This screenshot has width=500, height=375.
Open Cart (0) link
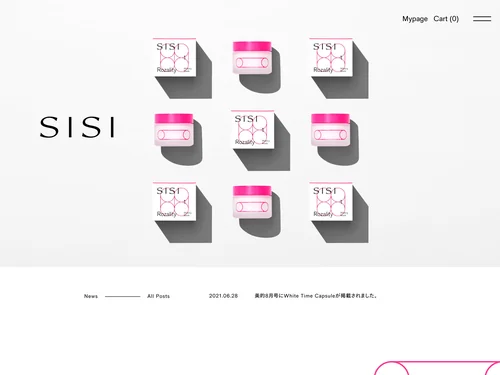(x=446, y=19)
